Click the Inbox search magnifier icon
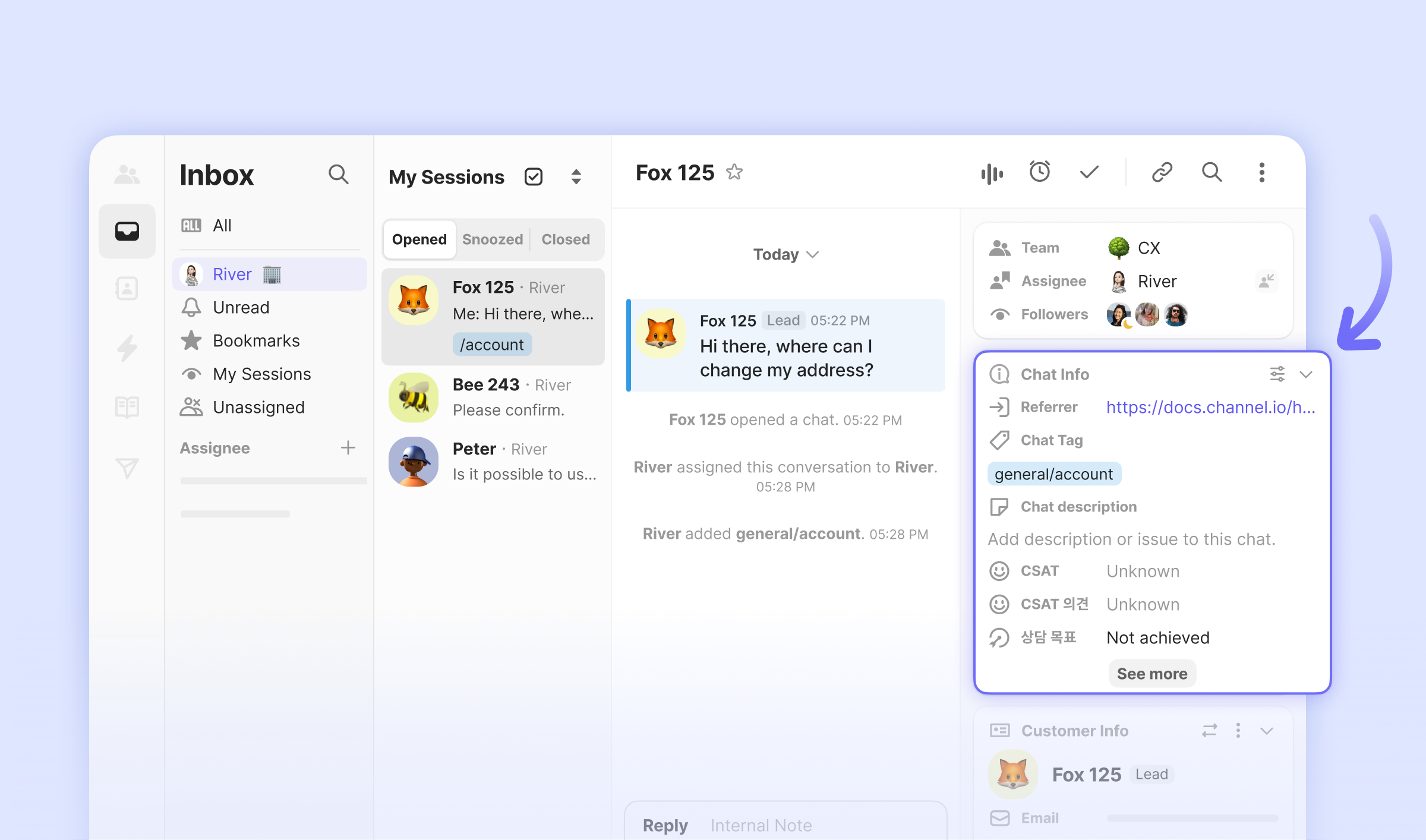1426x840 pixels. pos(338,175)
